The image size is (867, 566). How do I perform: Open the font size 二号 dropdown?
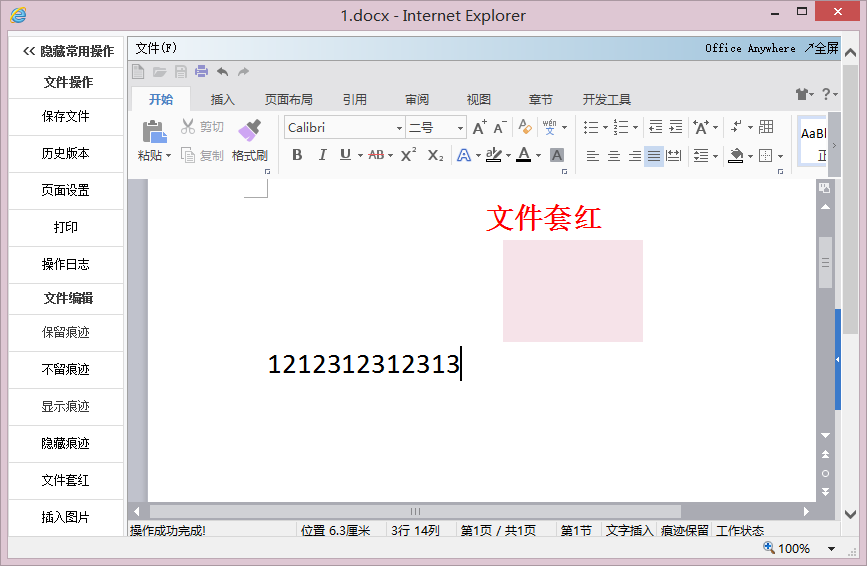coord(460,128)
